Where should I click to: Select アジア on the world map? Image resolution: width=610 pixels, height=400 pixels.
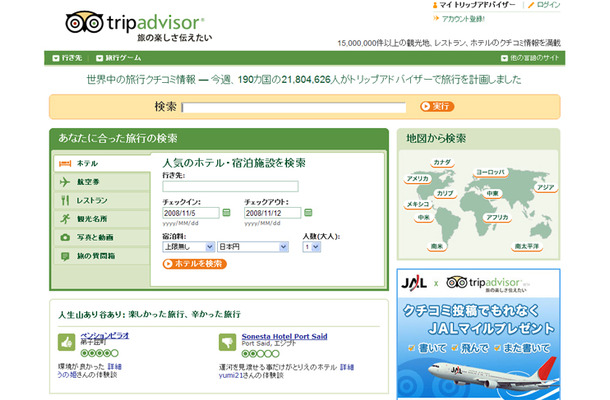545,187
